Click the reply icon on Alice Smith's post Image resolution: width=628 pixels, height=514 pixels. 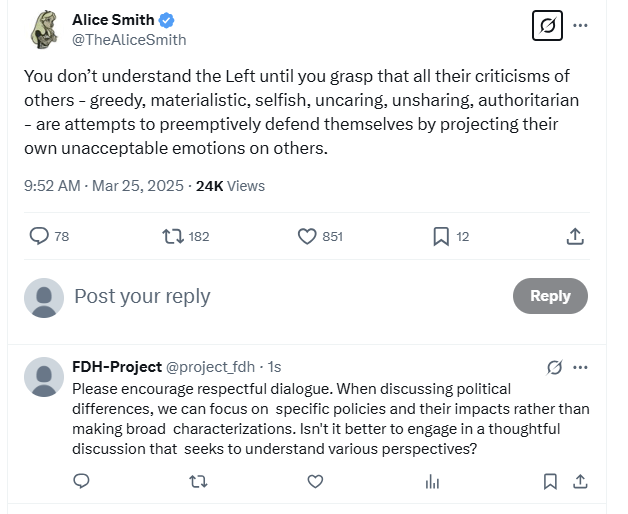click(40, 237)
